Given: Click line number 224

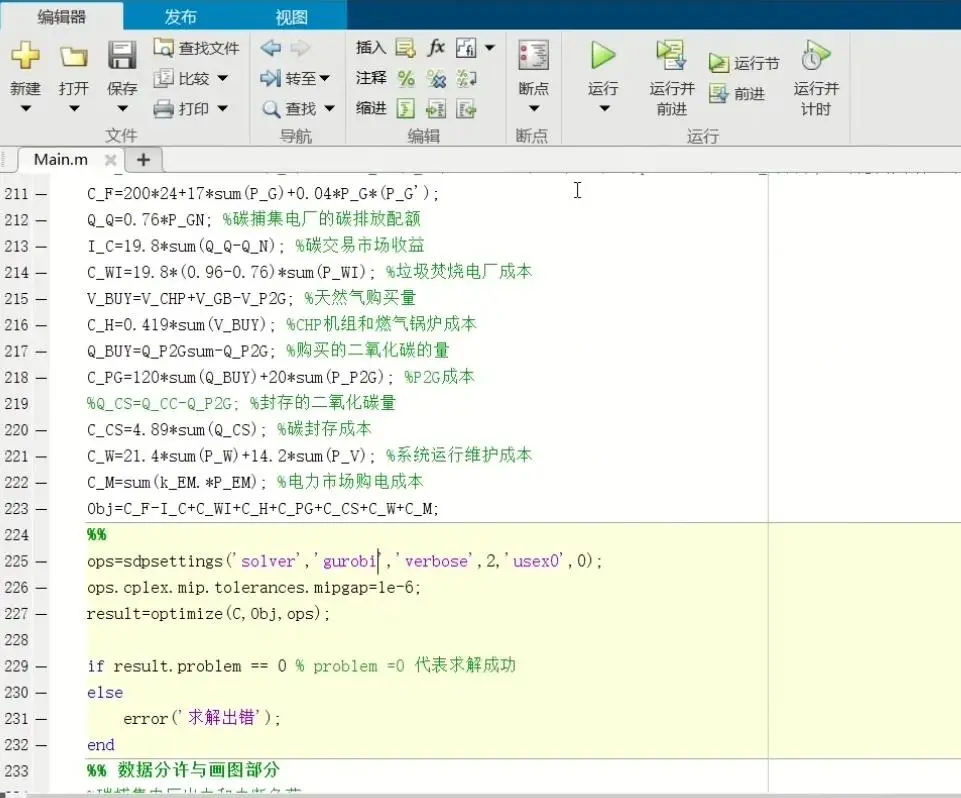Looking at the screenshot, I should [x=17, y=535].
